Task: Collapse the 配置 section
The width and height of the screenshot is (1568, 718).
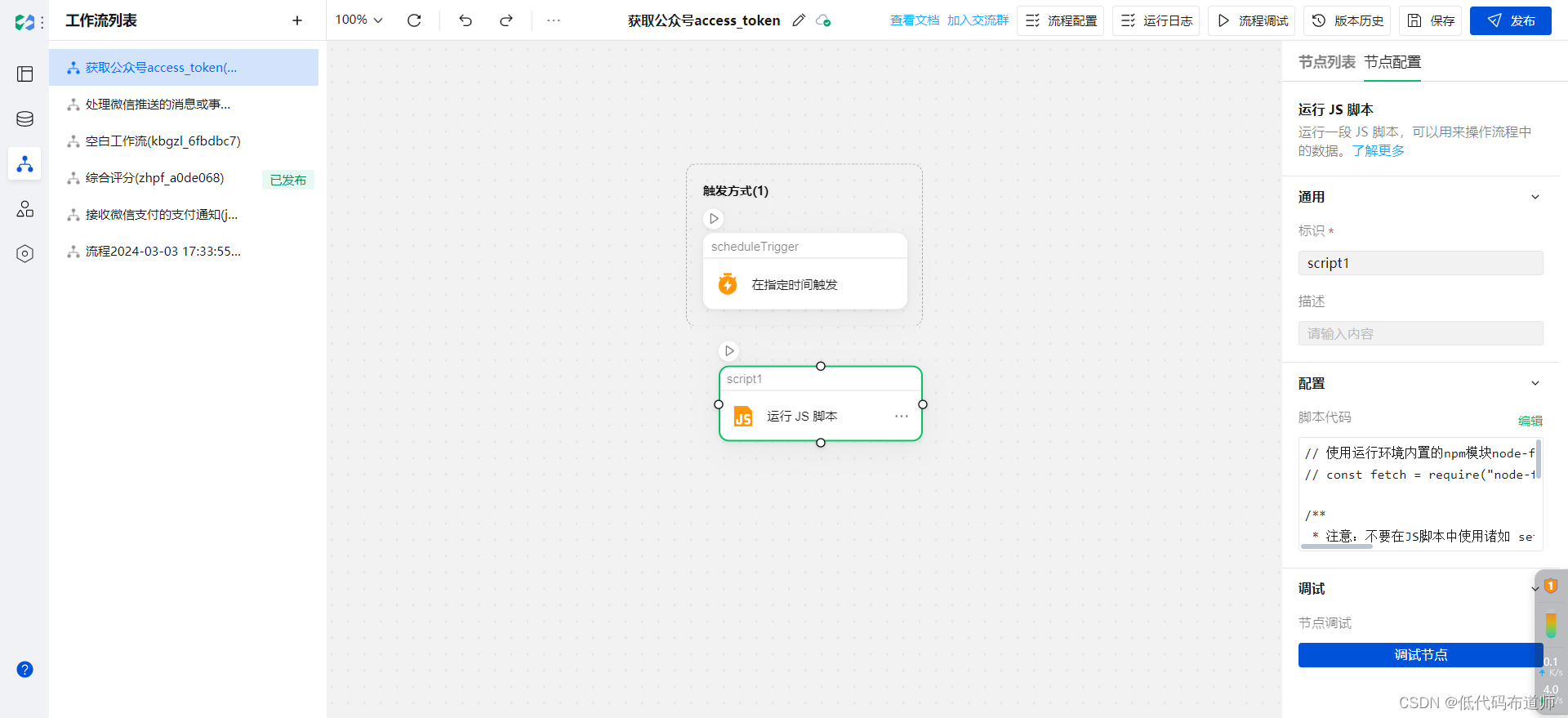Action: 1535,383
